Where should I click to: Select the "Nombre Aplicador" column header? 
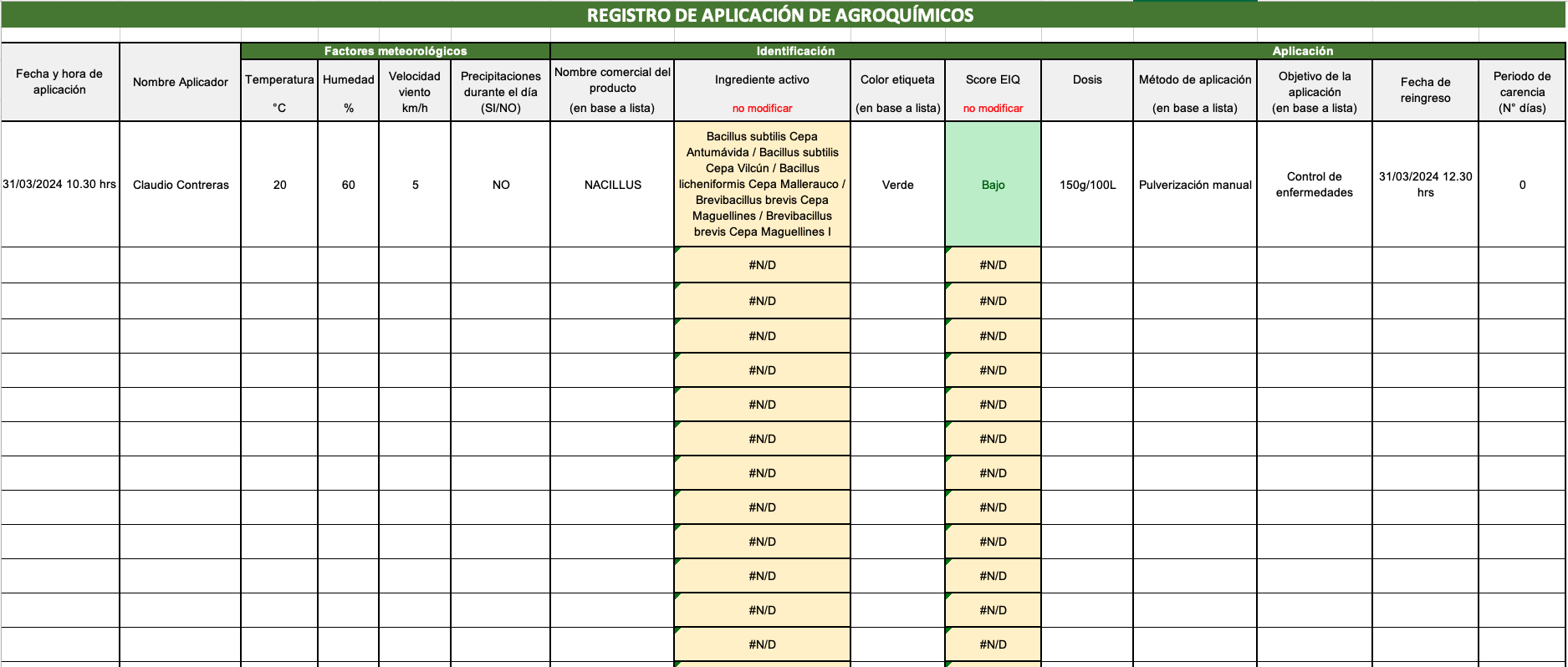click(181, 82)
